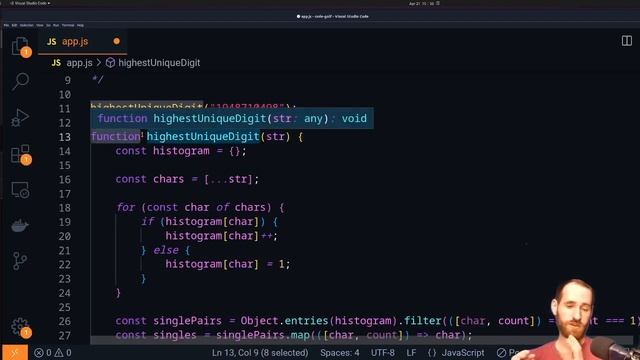The width and height of the screenshot is (640, 360).
Task: Click highestUniqueDigit in the breadcrumb path
Action: click(x=159, y=63)
